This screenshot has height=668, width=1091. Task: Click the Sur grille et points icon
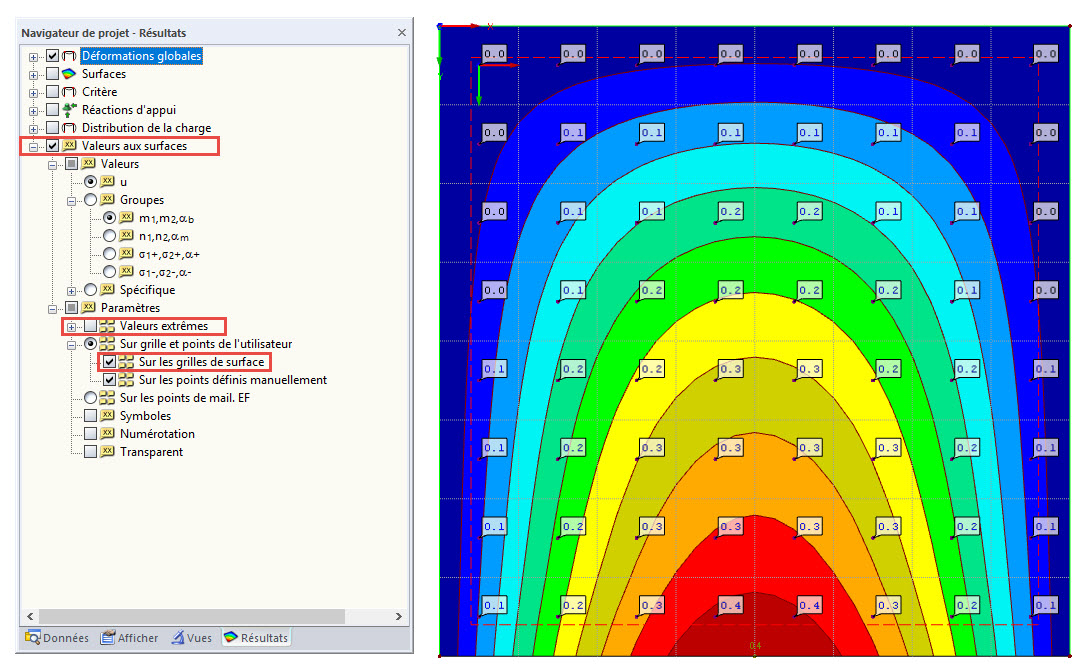tap(107, 344)
